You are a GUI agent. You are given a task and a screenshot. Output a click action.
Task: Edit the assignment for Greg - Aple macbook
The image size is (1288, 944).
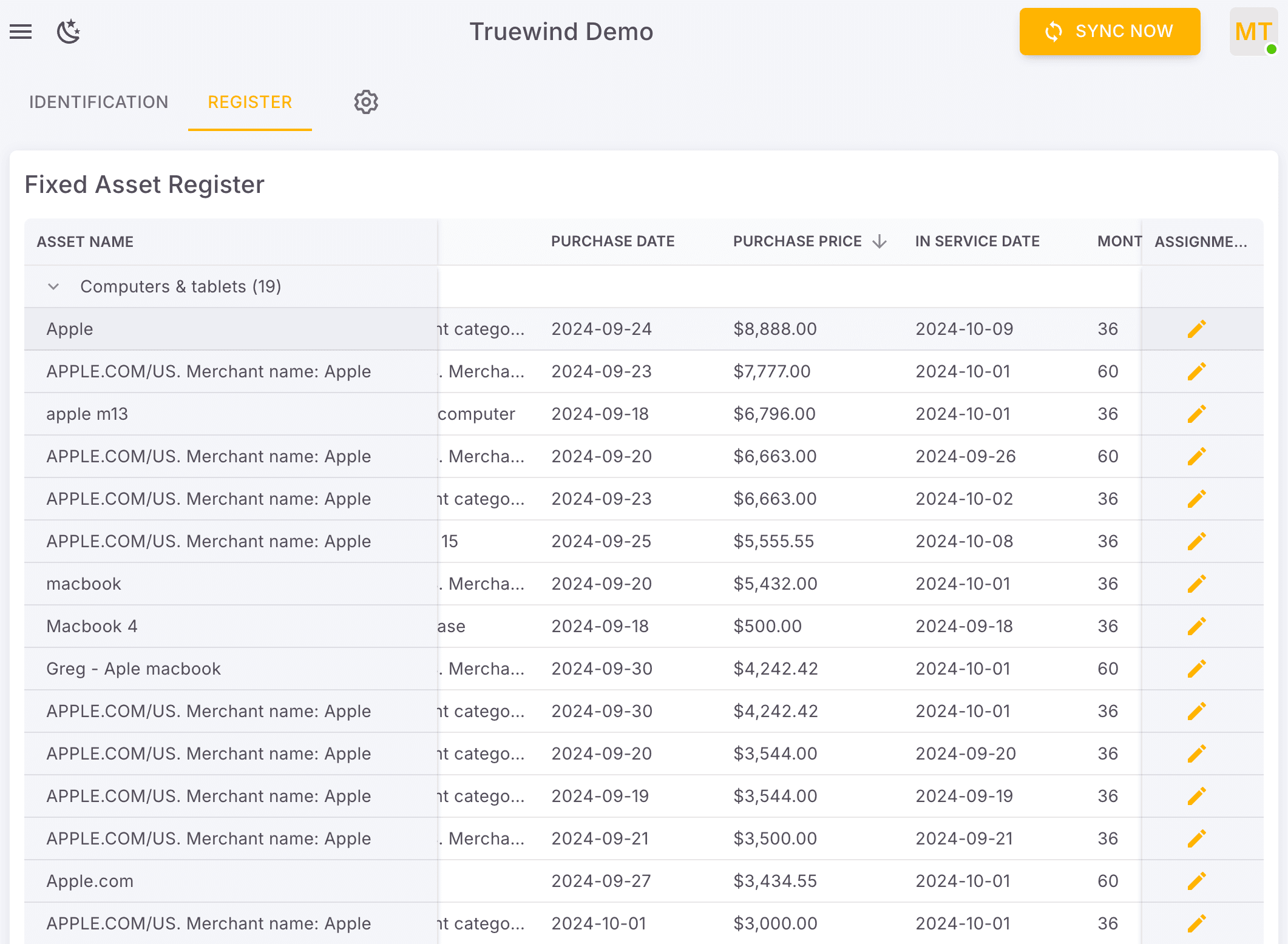(1196, 668)
